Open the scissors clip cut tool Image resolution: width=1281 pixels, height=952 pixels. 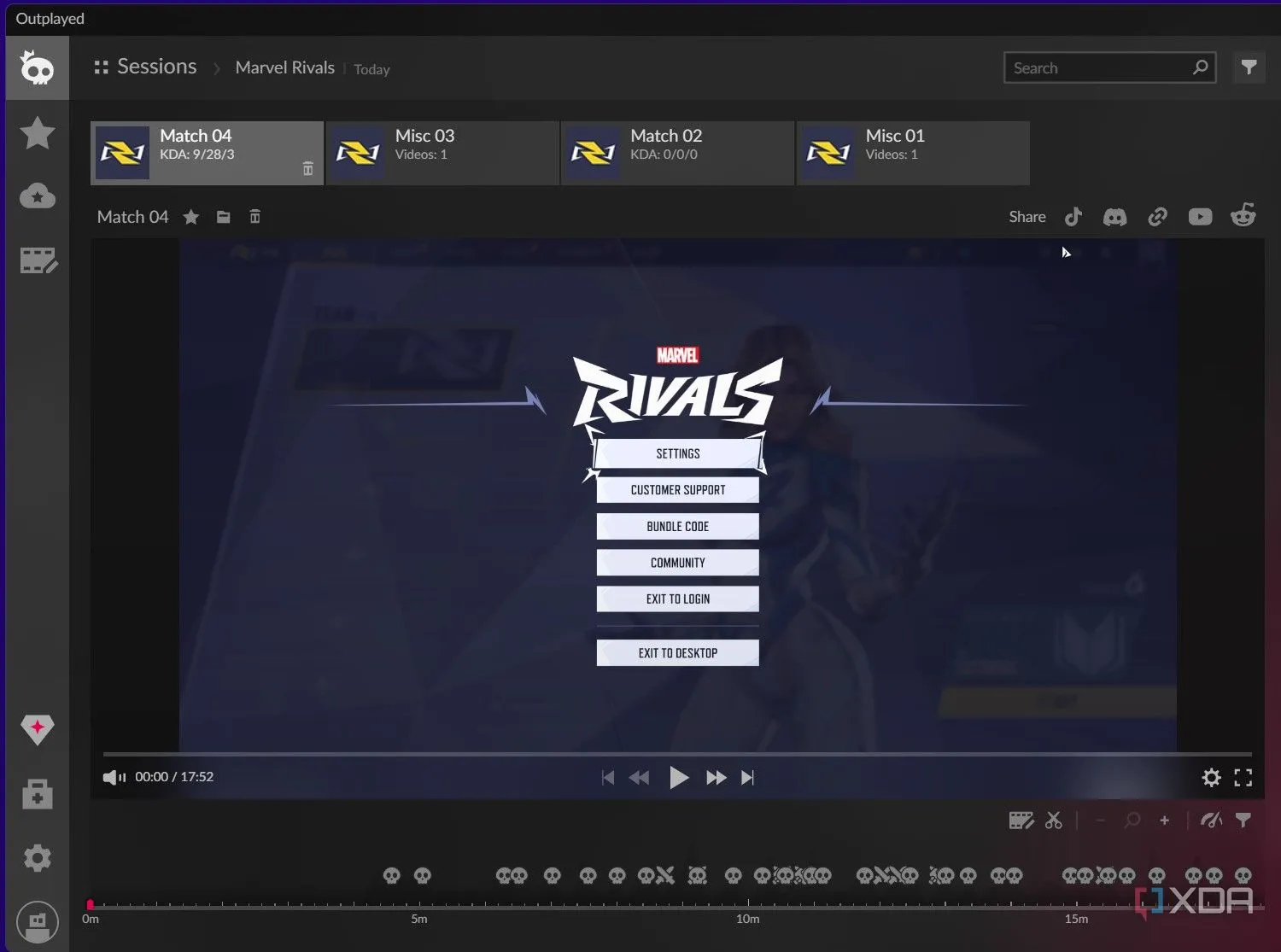(1054, 821)
